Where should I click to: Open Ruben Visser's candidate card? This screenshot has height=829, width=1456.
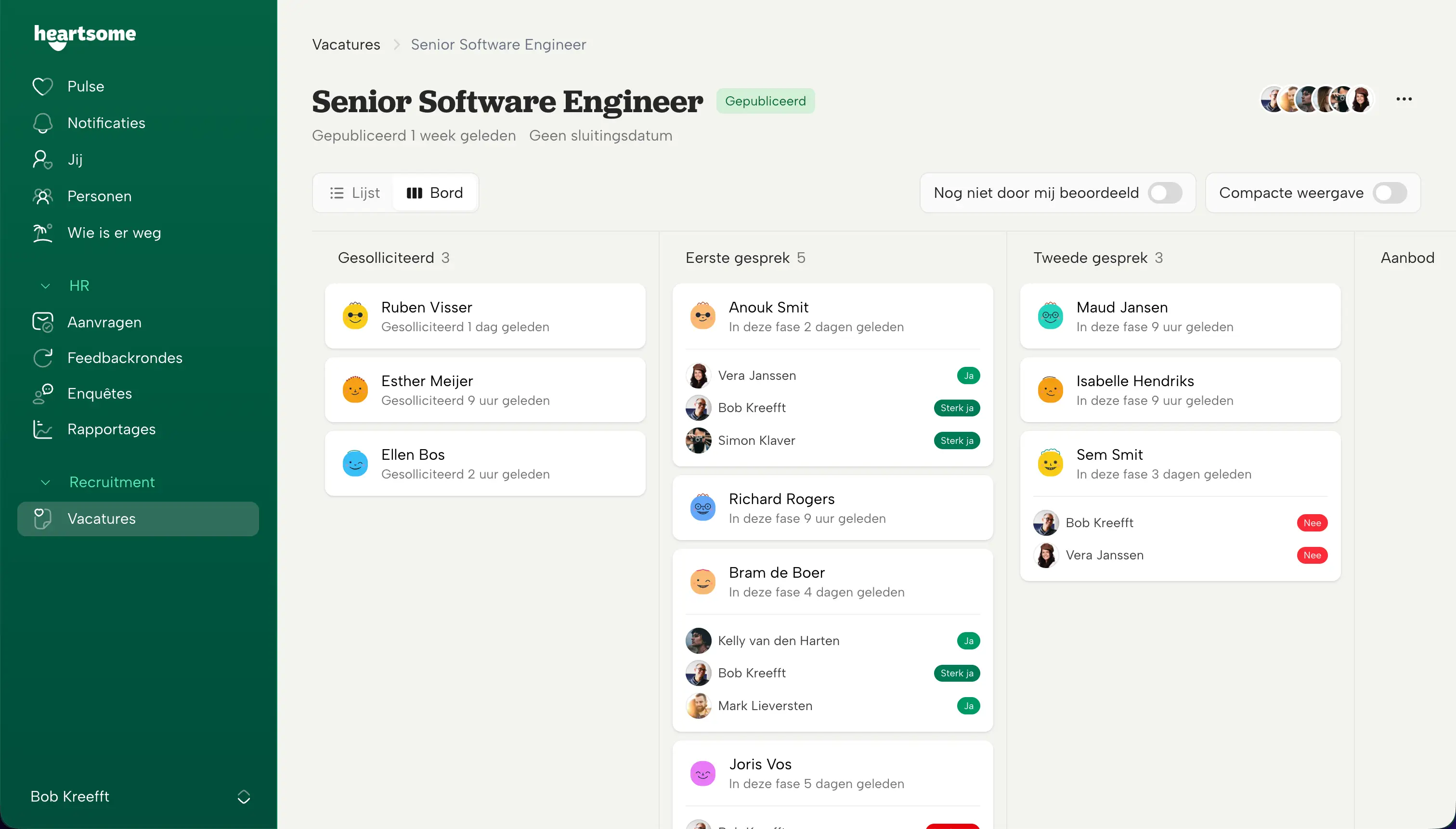pos(485,316)
